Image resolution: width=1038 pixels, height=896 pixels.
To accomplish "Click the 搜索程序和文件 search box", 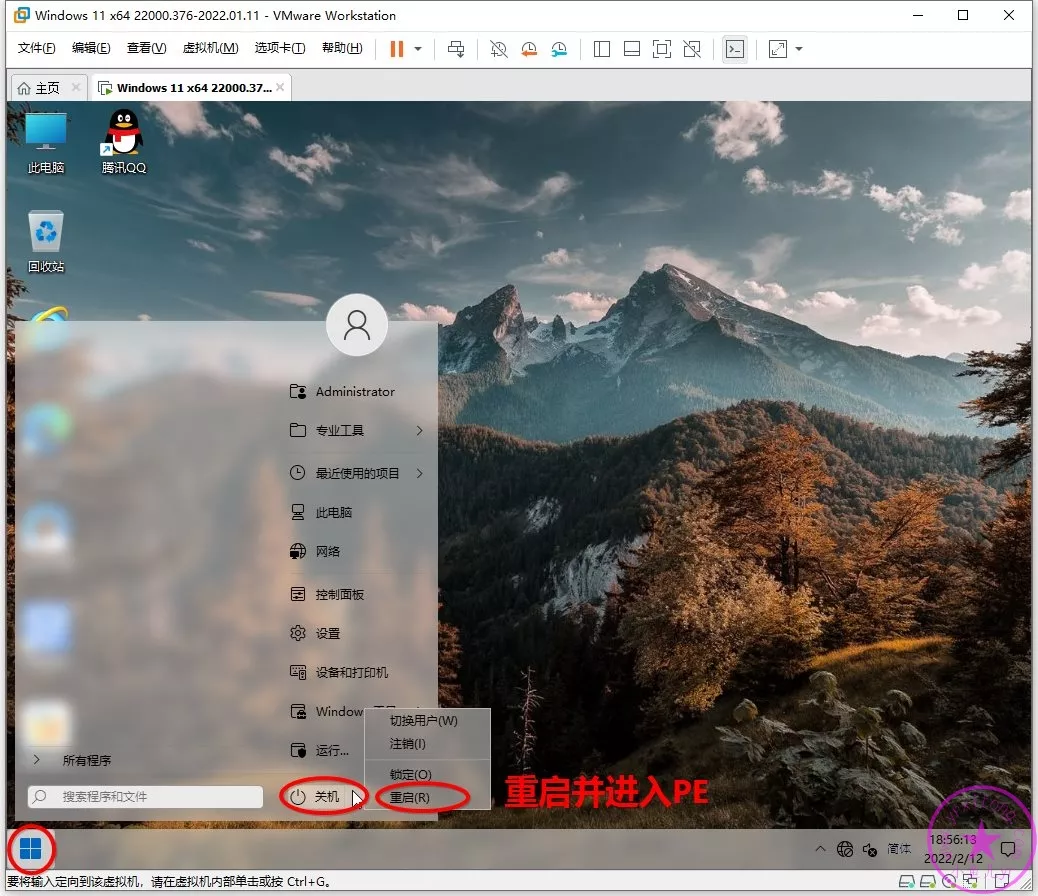I will click(x=145, y=797).
